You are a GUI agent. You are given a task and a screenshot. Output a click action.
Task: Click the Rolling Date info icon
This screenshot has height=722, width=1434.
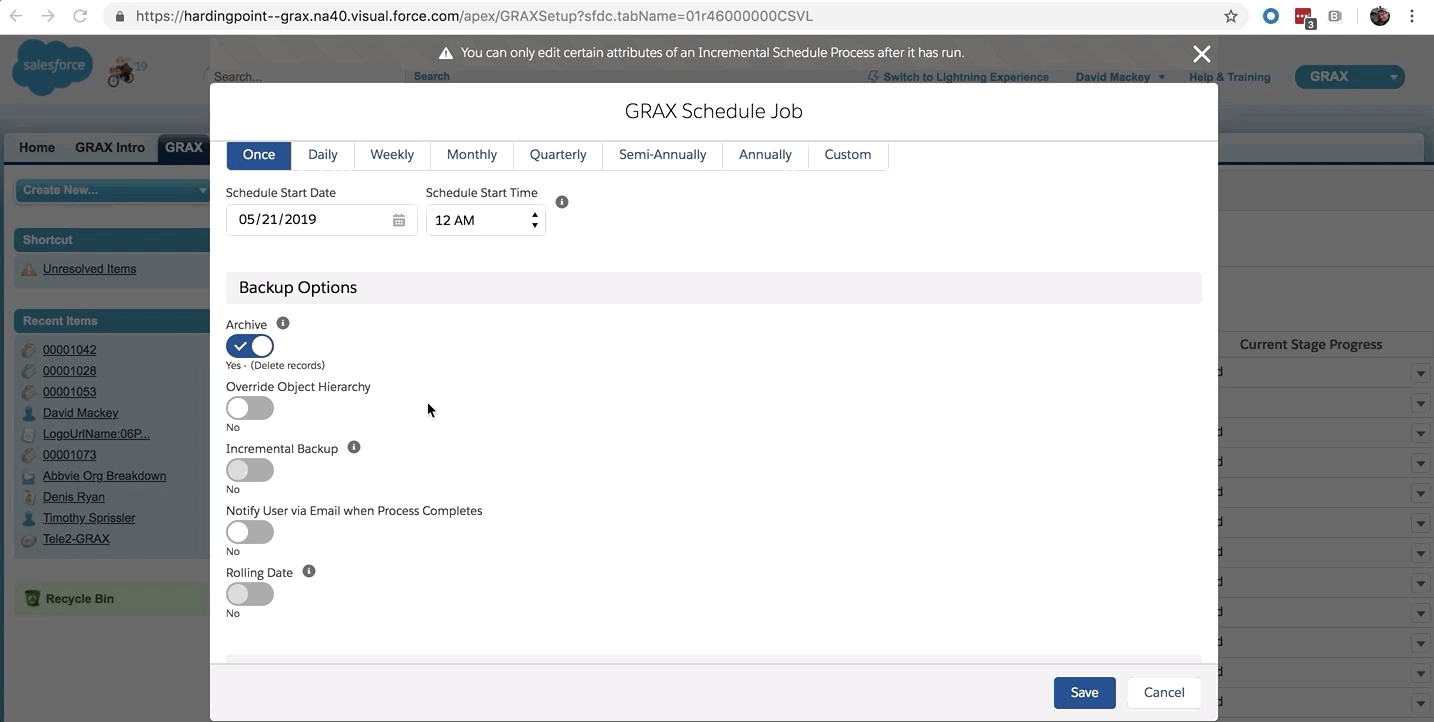pyautogui.click(x=309, y=571)
